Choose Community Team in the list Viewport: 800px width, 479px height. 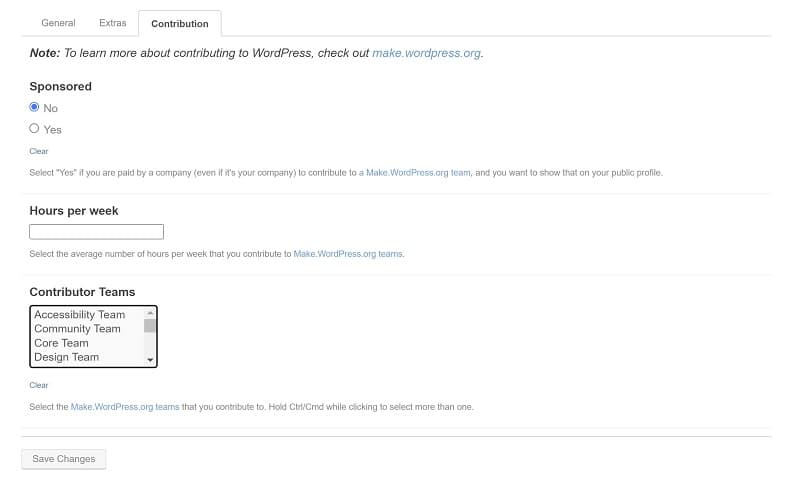coord(78,329)
